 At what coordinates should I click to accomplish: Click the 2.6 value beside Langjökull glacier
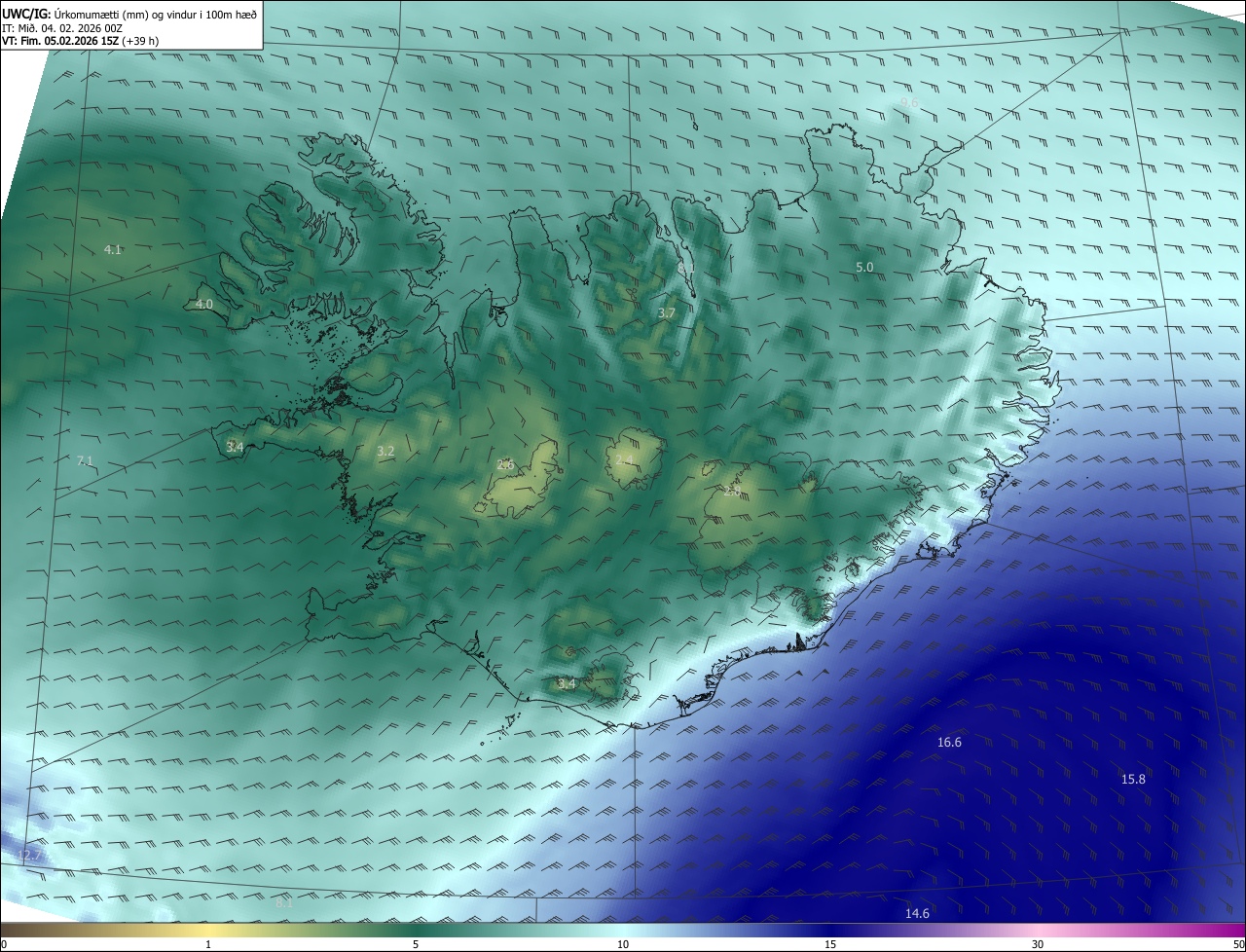[505, 464]
